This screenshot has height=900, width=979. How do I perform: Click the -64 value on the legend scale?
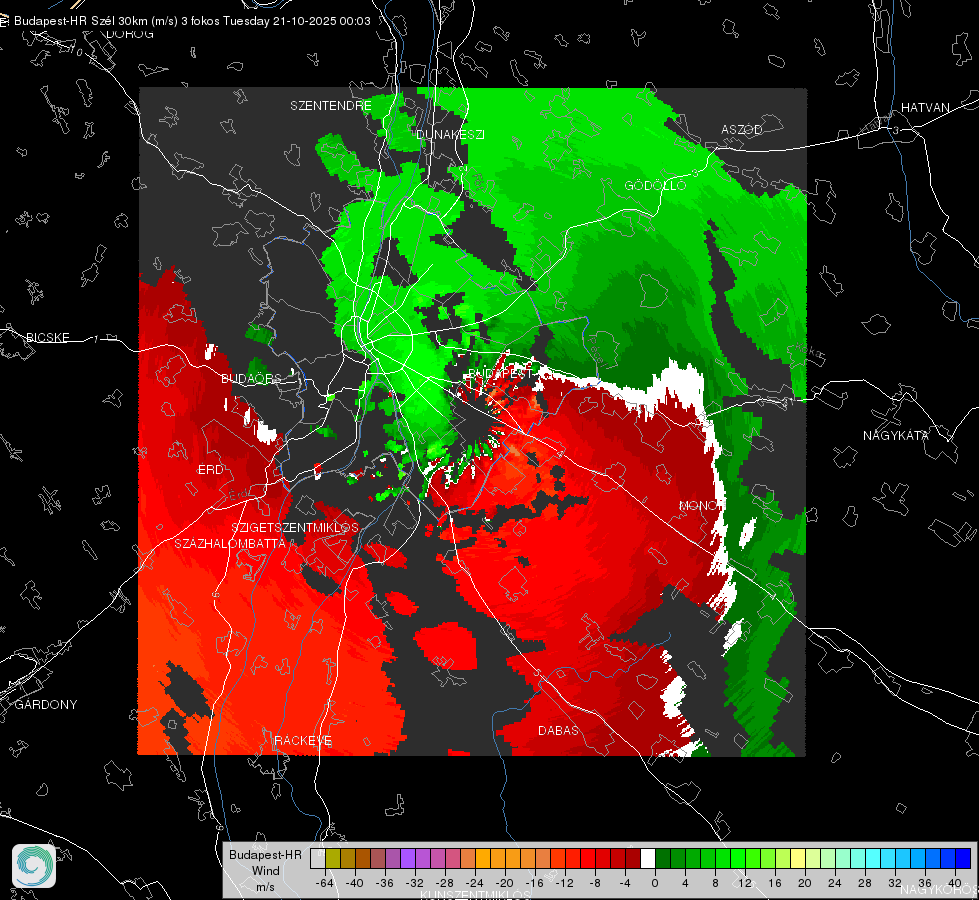pyautogui.click(x=325, y=883)
